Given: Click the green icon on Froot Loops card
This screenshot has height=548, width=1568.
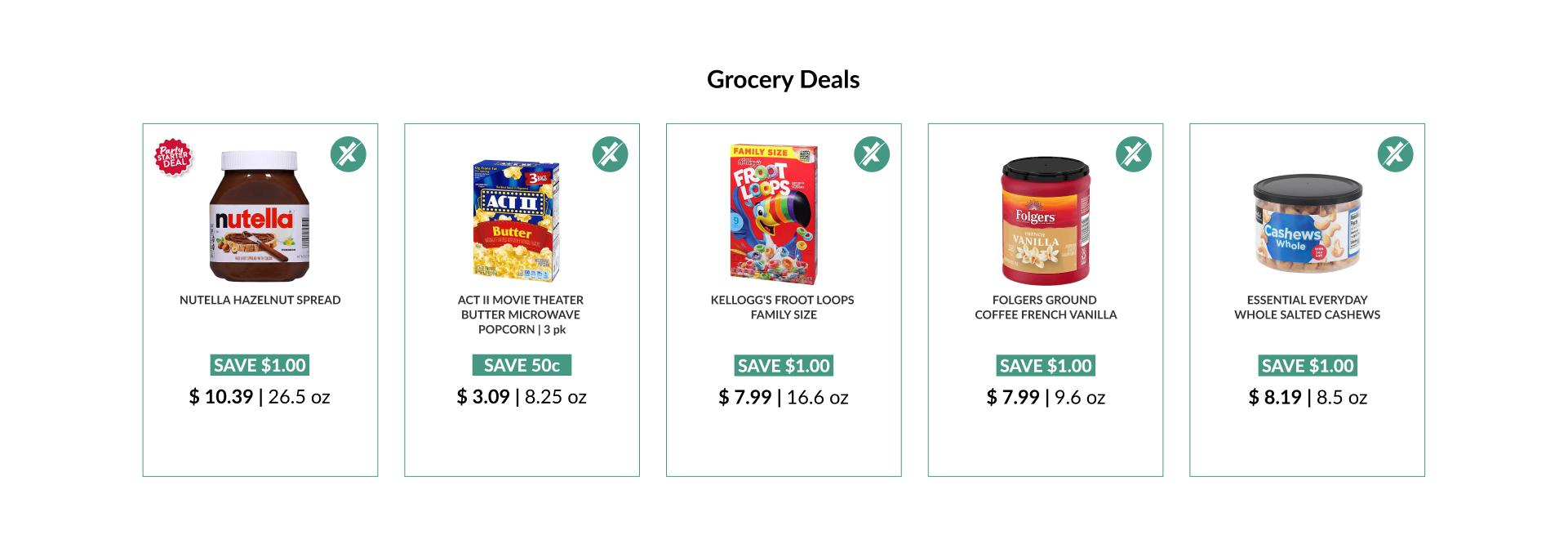Looking at the screenshot, I should pos(872,154).
